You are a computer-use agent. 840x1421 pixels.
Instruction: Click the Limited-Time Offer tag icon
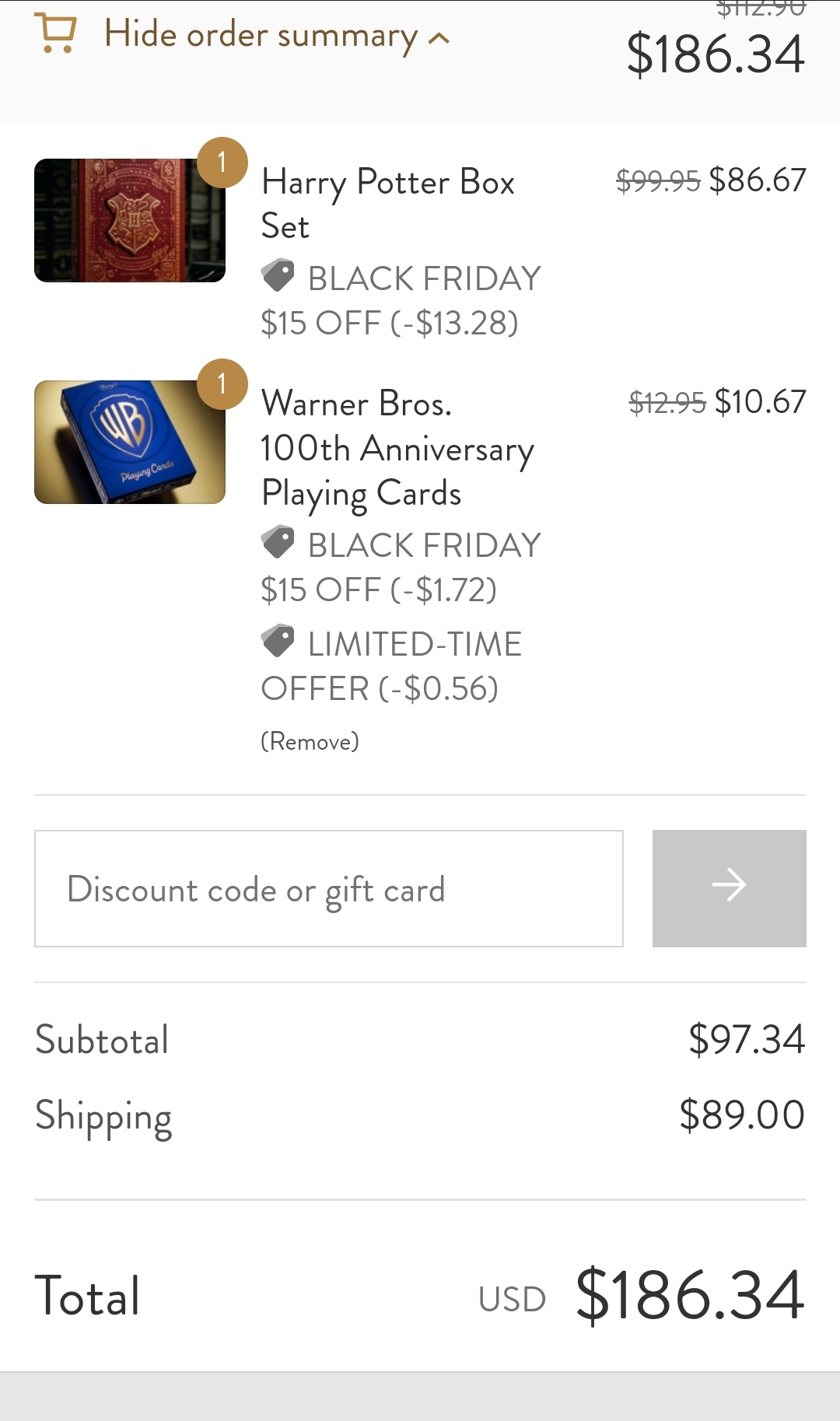tap(278, 642)
